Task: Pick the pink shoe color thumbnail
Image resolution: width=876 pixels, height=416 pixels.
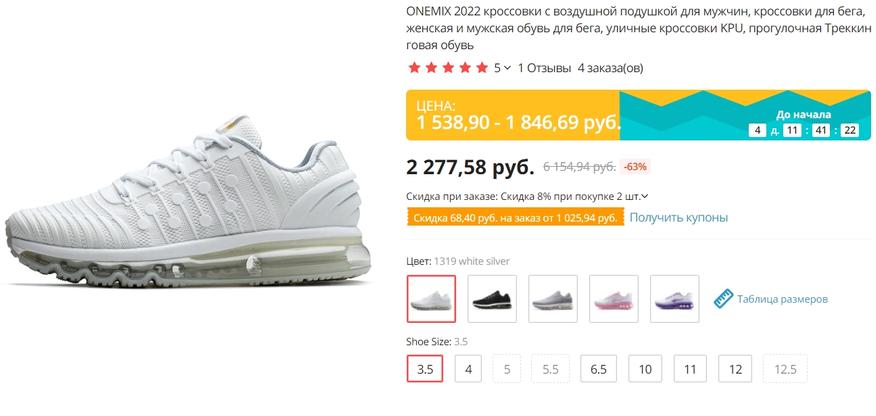Action: [613, 299]
